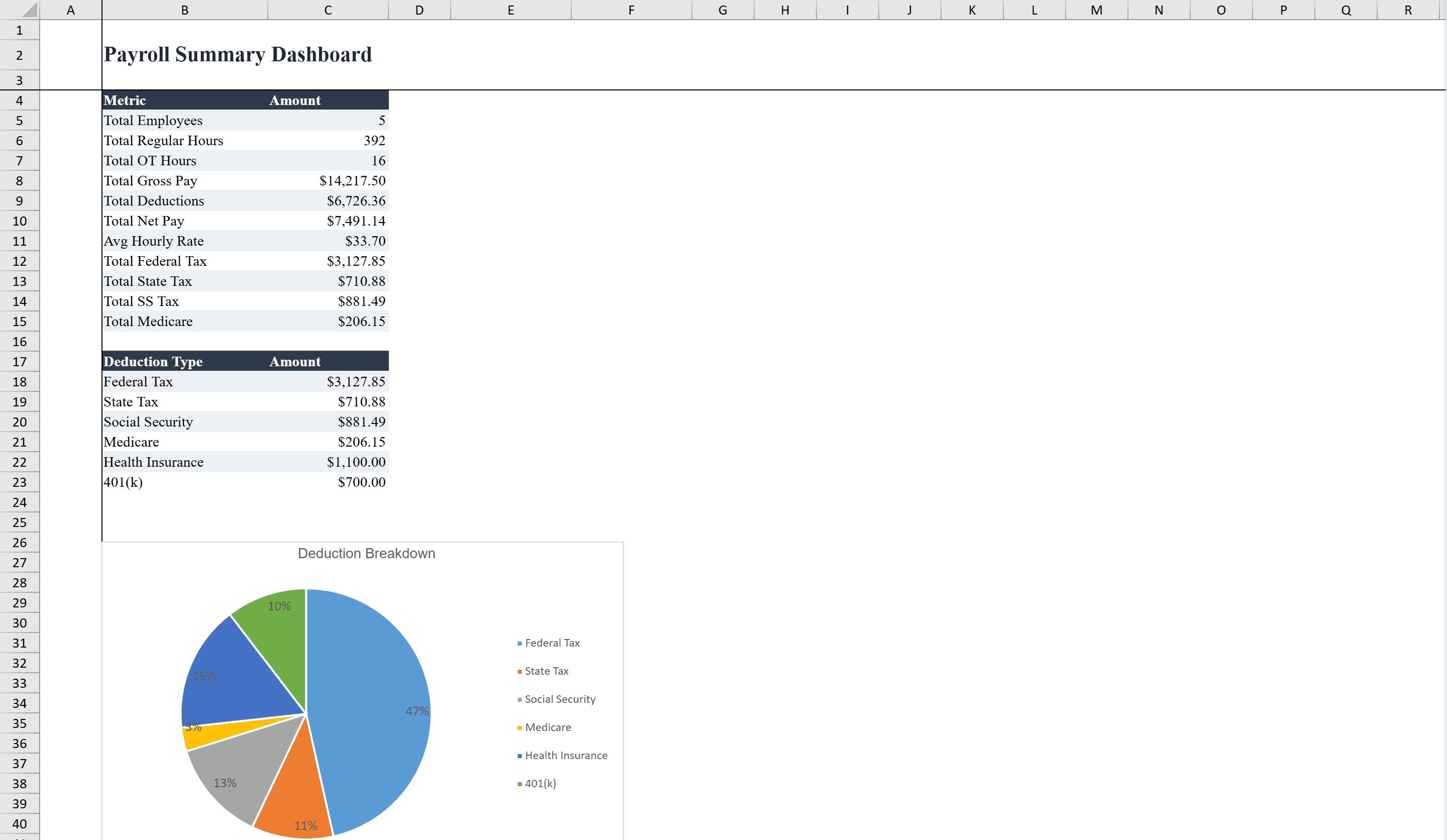Click the 'Deduction Type' header cell

tap(153, 361)
